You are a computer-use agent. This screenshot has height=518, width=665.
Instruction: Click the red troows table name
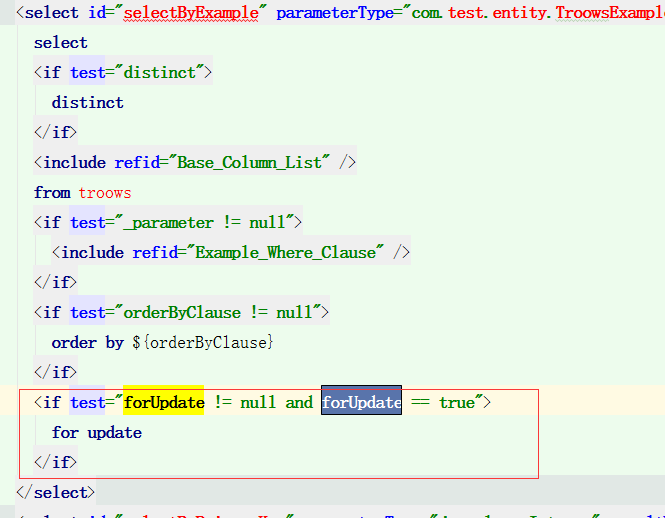[105, 193]
